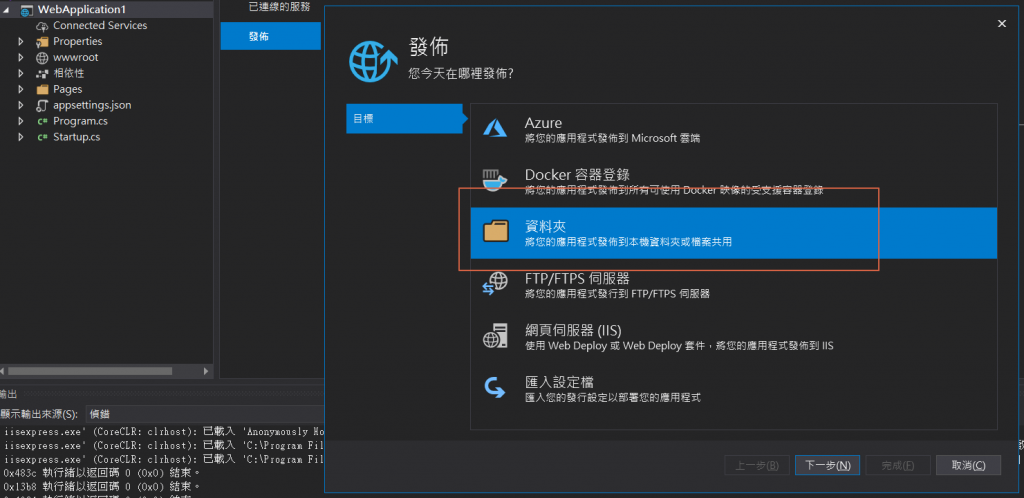The image size is (1024, 498).
Task: Select the 匯入設定檔 option text
Action: [x=559, y=382]
